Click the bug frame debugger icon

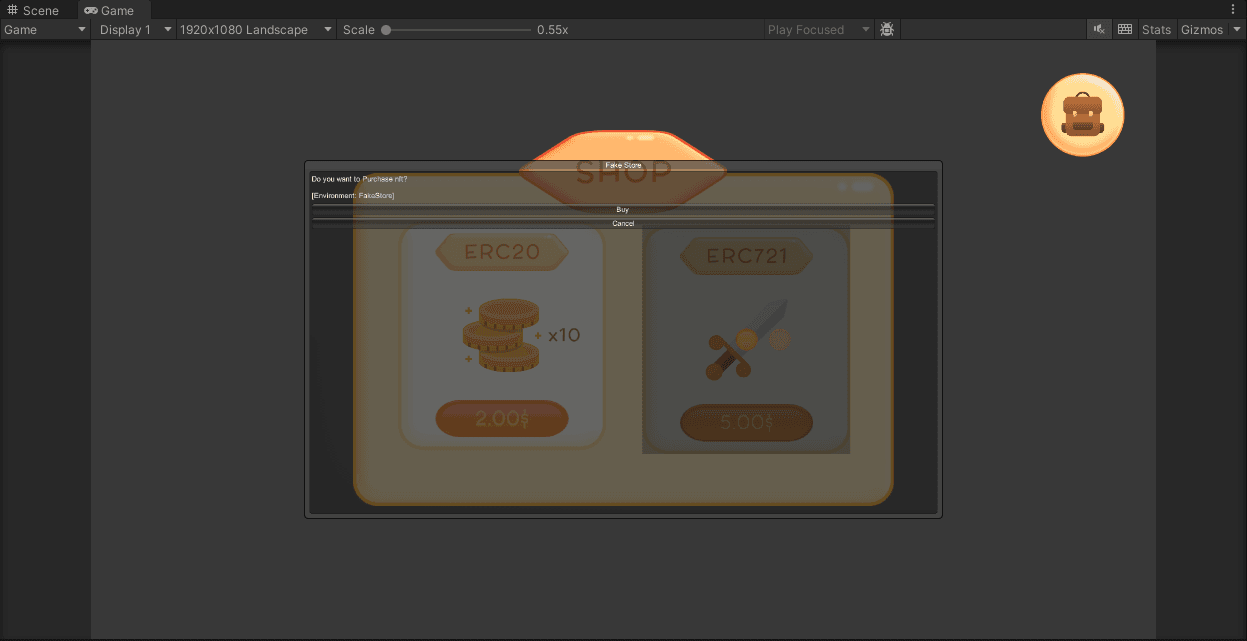[x=887, y=30]
